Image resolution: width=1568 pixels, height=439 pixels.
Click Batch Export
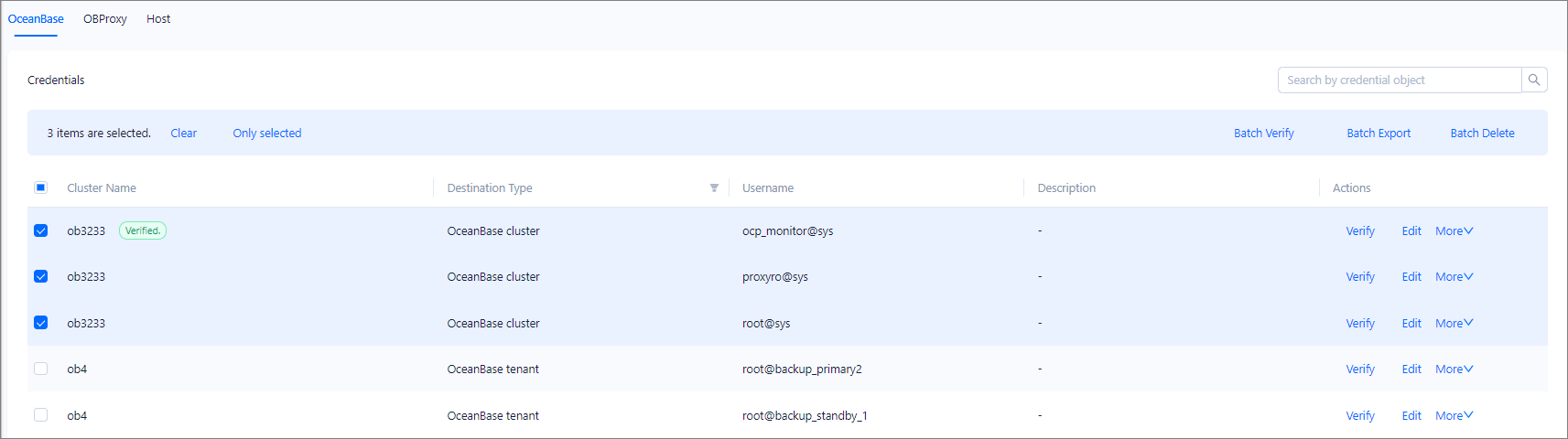(1378, 134)
